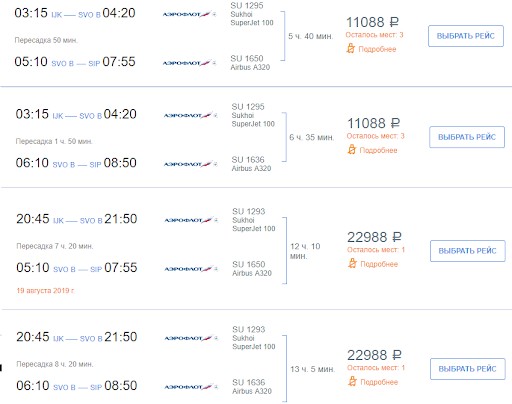Pick the 13 h 5 min itinerary
The width and height of the screenshot is (512, 404).
467,369
